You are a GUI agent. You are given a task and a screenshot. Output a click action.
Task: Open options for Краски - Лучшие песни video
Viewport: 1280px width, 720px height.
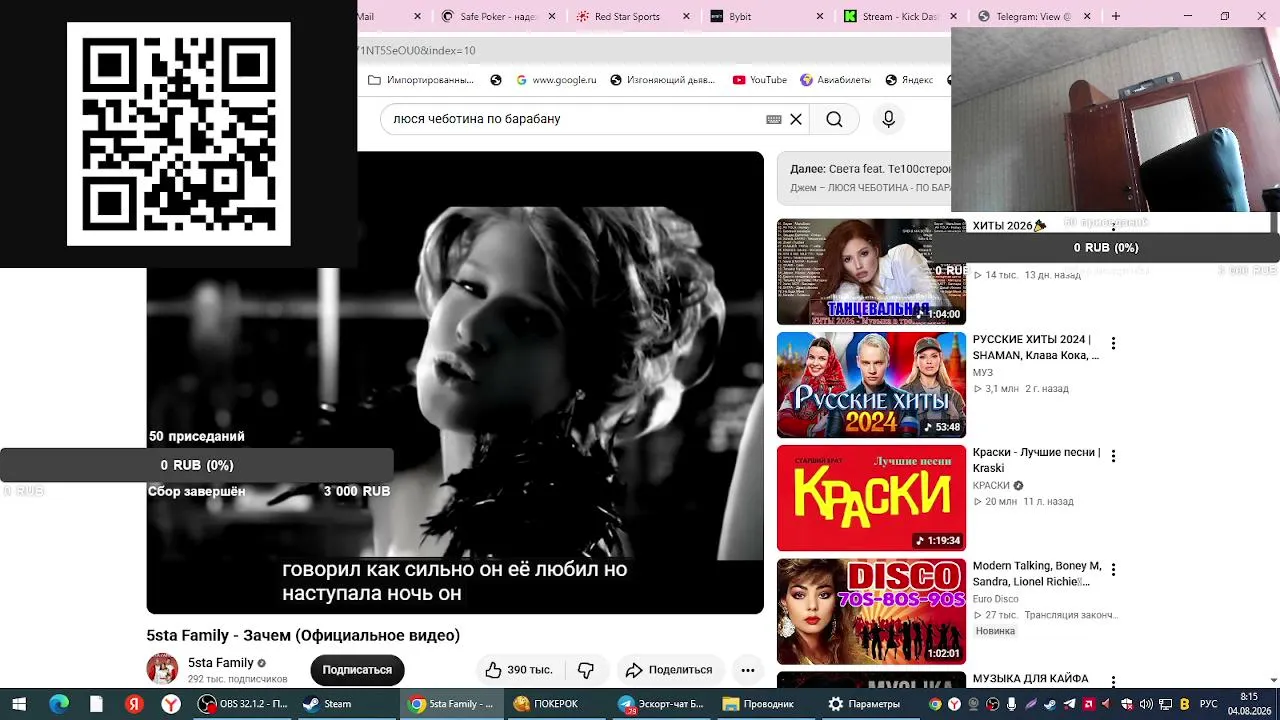coord(1113,456)
